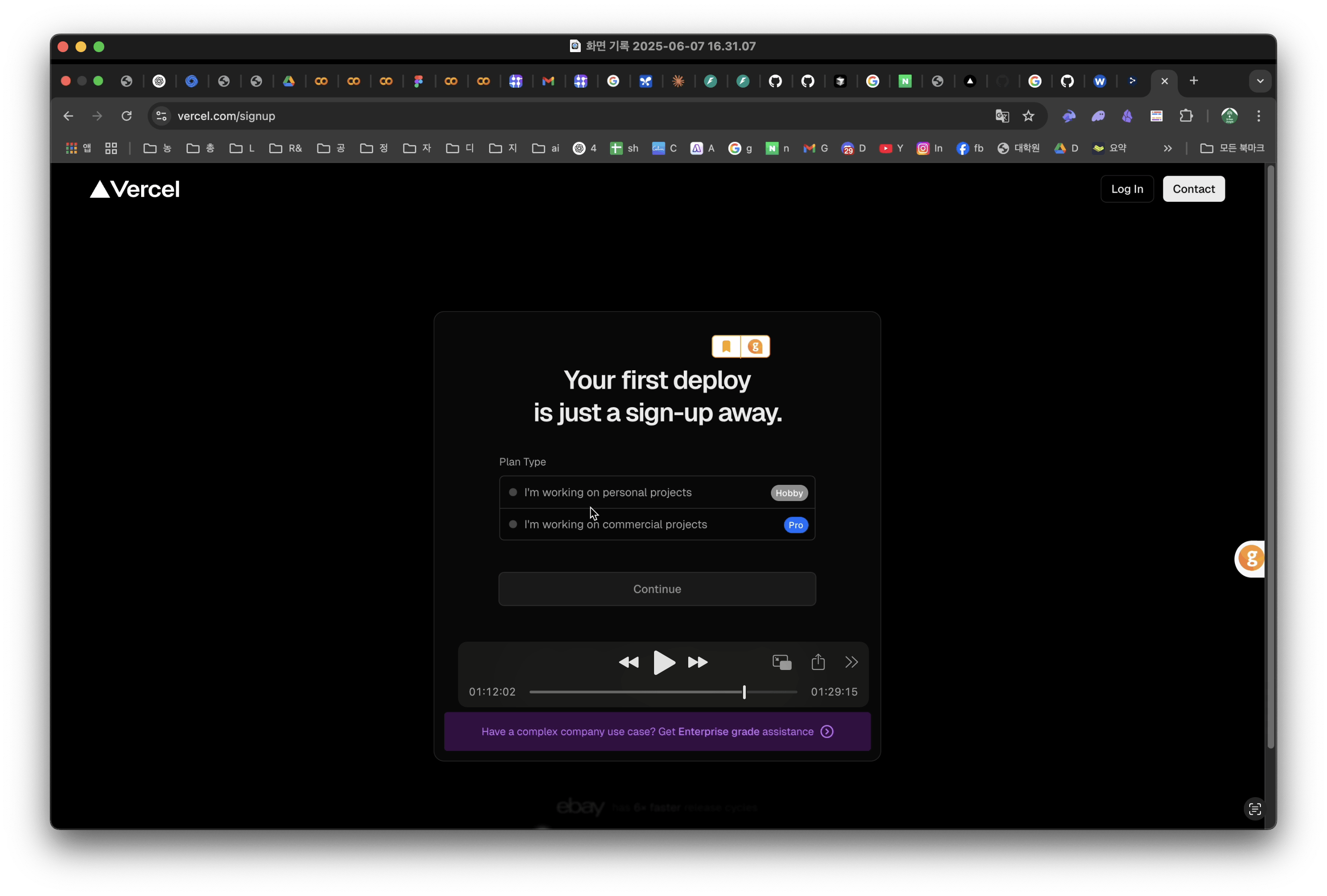Open the Facebook bookmark labeled fb
1327x896 pixels.
(970, 148)
